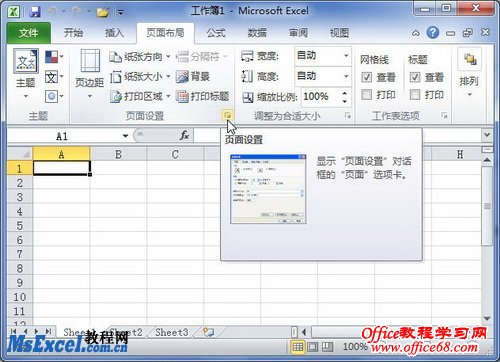Switch to Sheet3 tab
500x362 pixels.
tap(172, 332)
